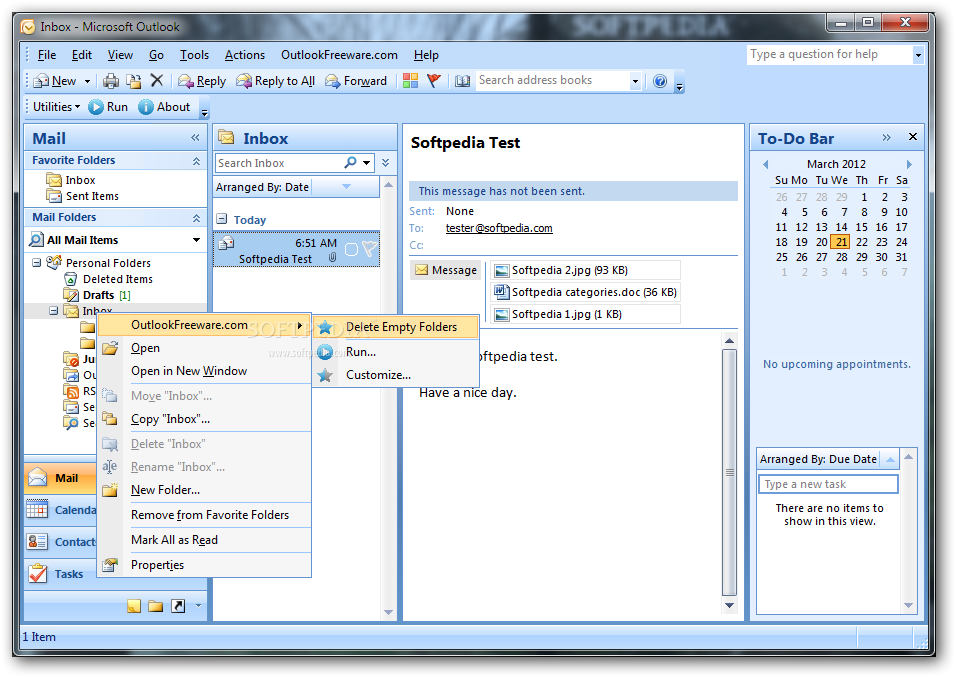Choose Mark All as Read
This screenshot has height=677, width=956.
[x=205, y=540]
